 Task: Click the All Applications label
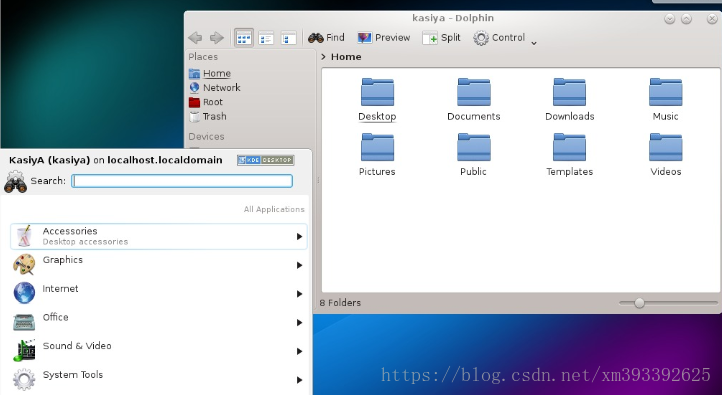point(274,209)
